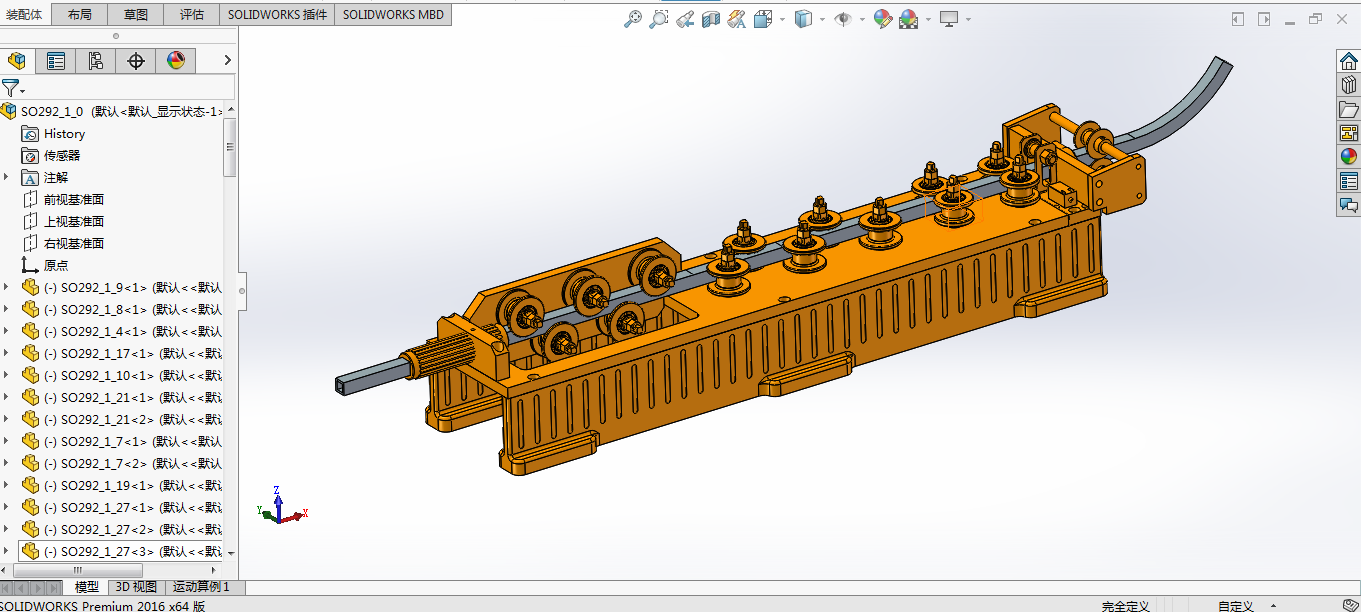
Task: Click the Zoom to Fit icon
Action: pyautogui.click(x=633, y=19)
